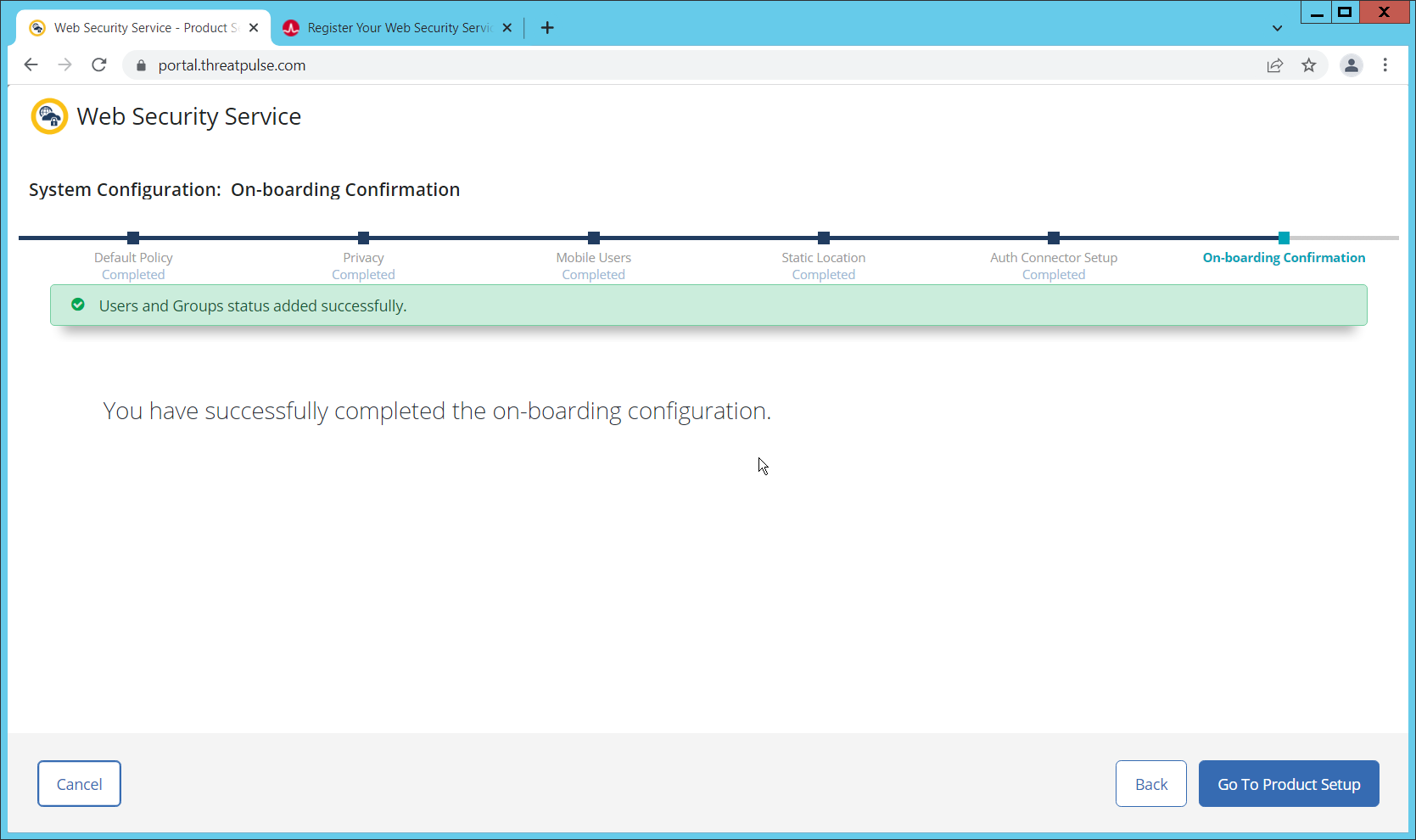This screenshot has width=1416, height=840.
Task: Click the Auth Connector Setup step marker
Action: (1054, 238)
